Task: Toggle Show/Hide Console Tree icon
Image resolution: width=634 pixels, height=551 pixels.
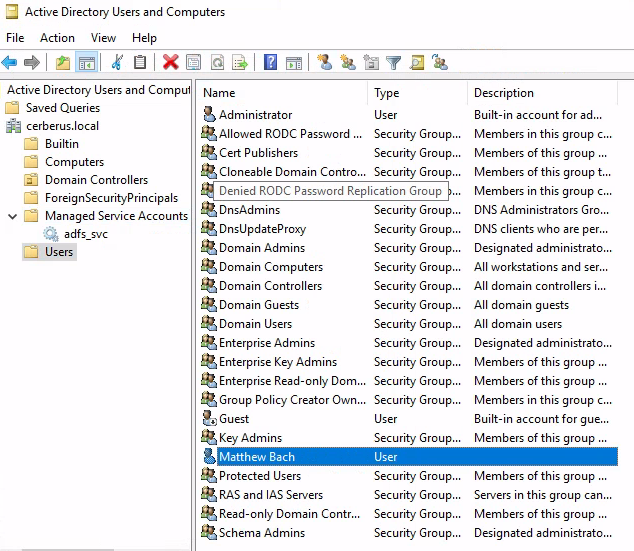Action: [87, 63]
